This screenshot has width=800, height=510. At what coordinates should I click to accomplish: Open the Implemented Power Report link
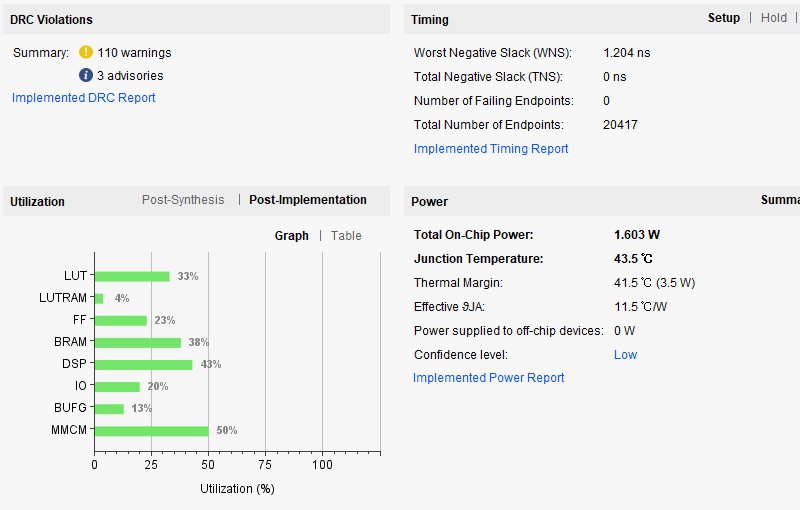click(x=489, y=378)
